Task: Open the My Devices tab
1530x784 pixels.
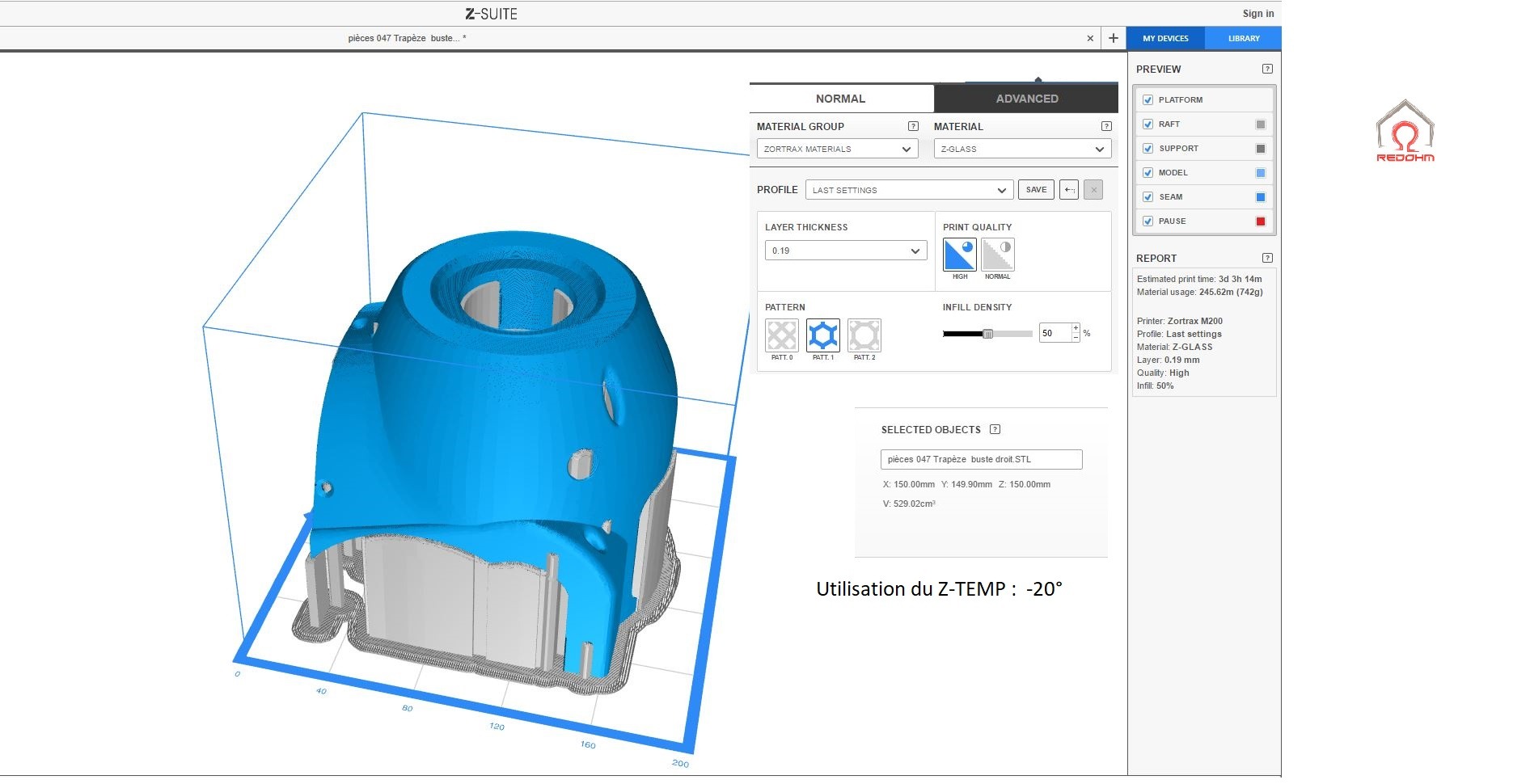Action: coord(1165,38)
